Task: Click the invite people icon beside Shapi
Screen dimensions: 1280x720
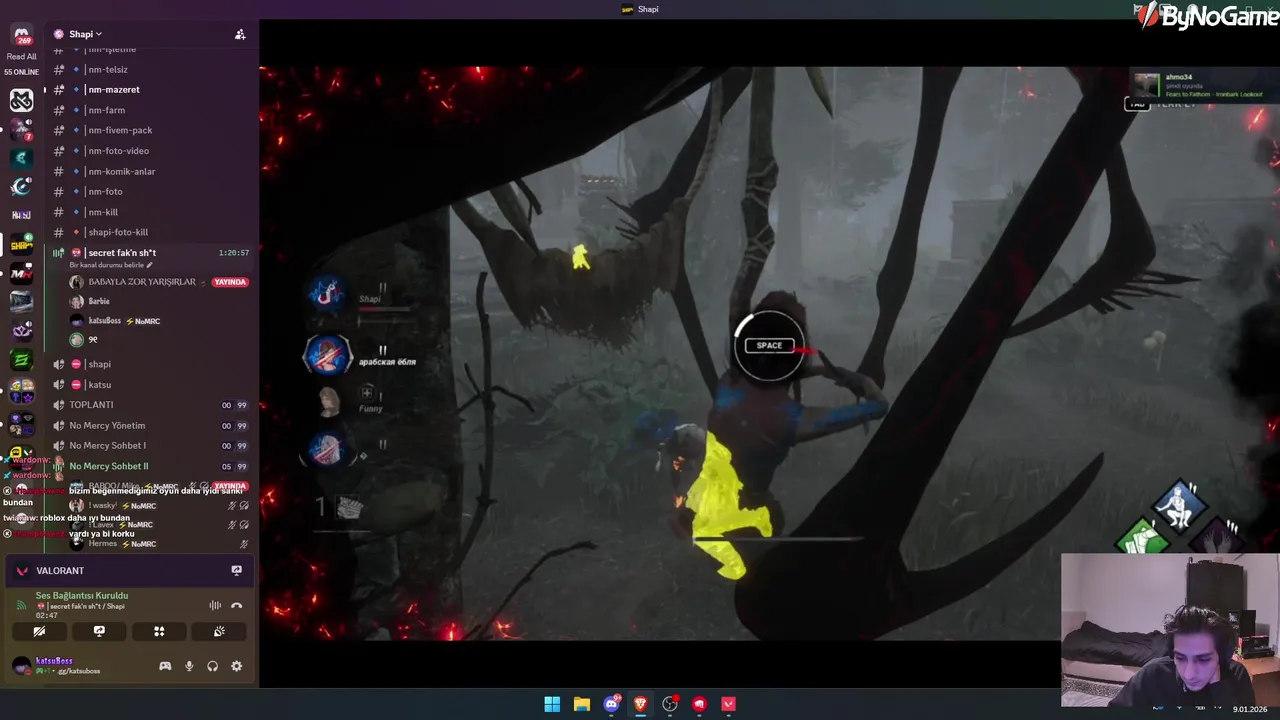Action: pos(240,34)
